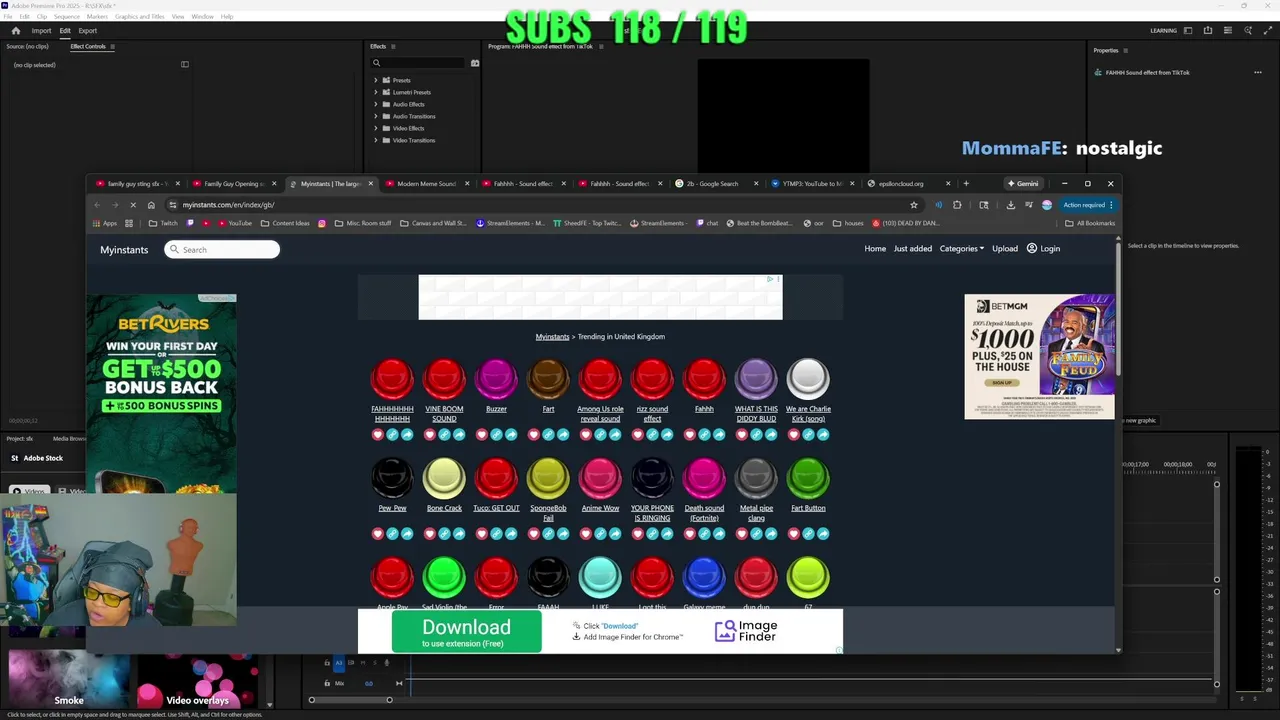
Task: Expand Video Effects folder
Action: click(376, 128)
